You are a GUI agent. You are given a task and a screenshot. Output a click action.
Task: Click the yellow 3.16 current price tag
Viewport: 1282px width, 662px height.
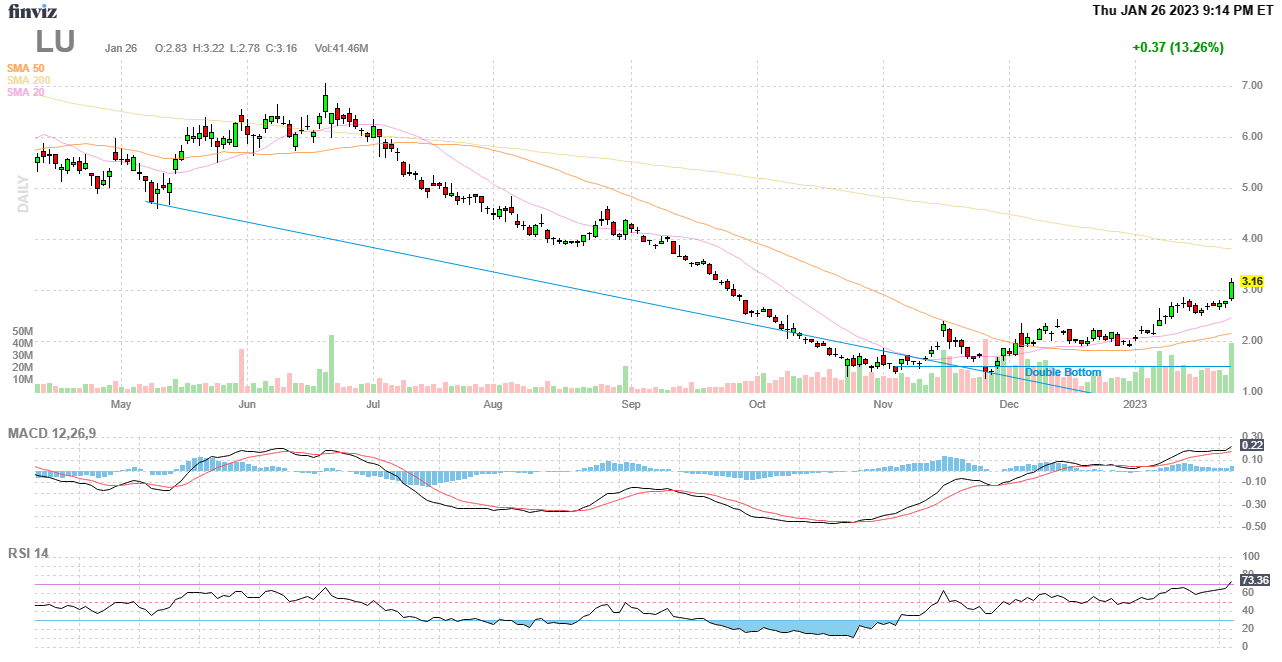tap(1252, 281)
